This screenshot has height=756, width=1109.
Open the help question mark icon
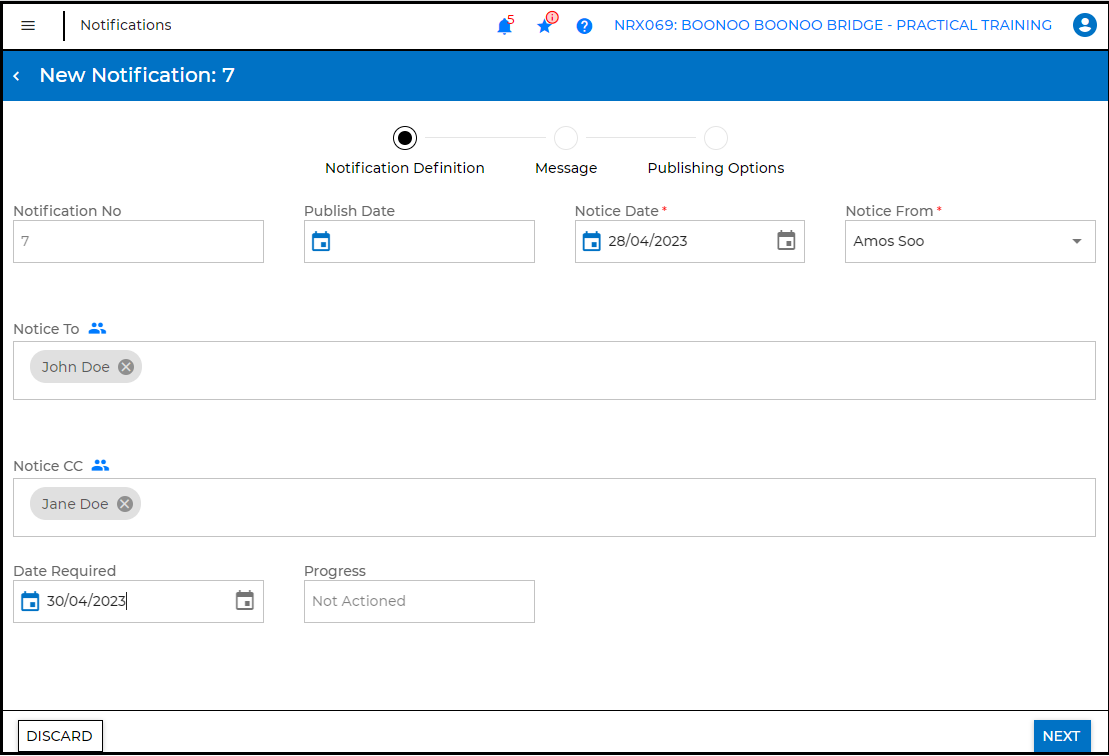pos(584,26)
